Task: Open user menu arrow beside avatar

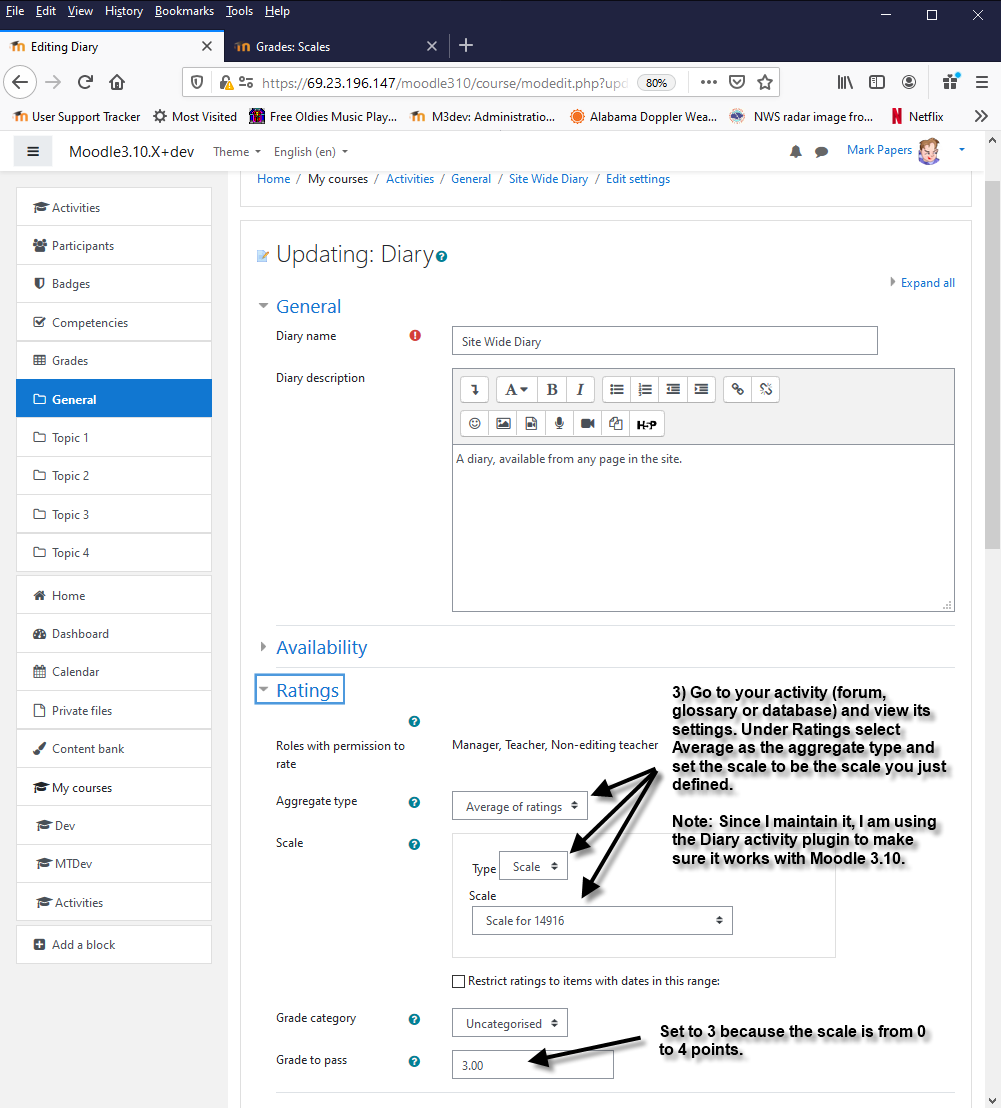Action: click(961, 150)
